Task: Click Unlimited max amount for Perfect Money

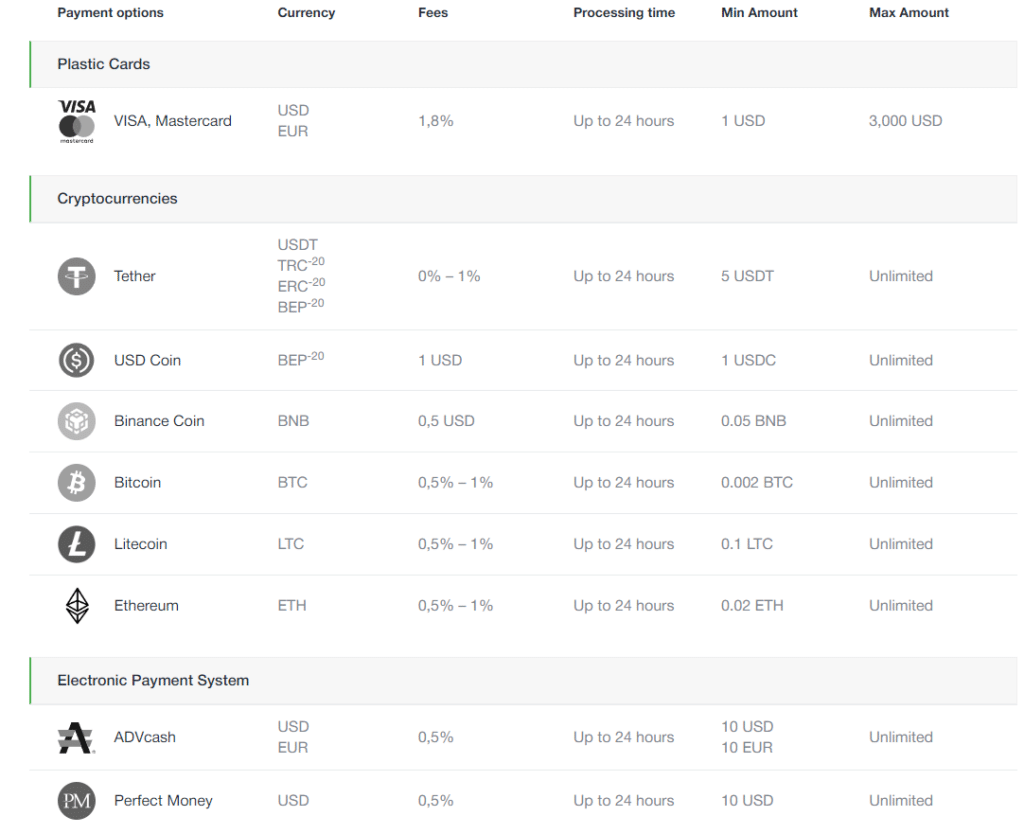Action: tap(901, 801)
